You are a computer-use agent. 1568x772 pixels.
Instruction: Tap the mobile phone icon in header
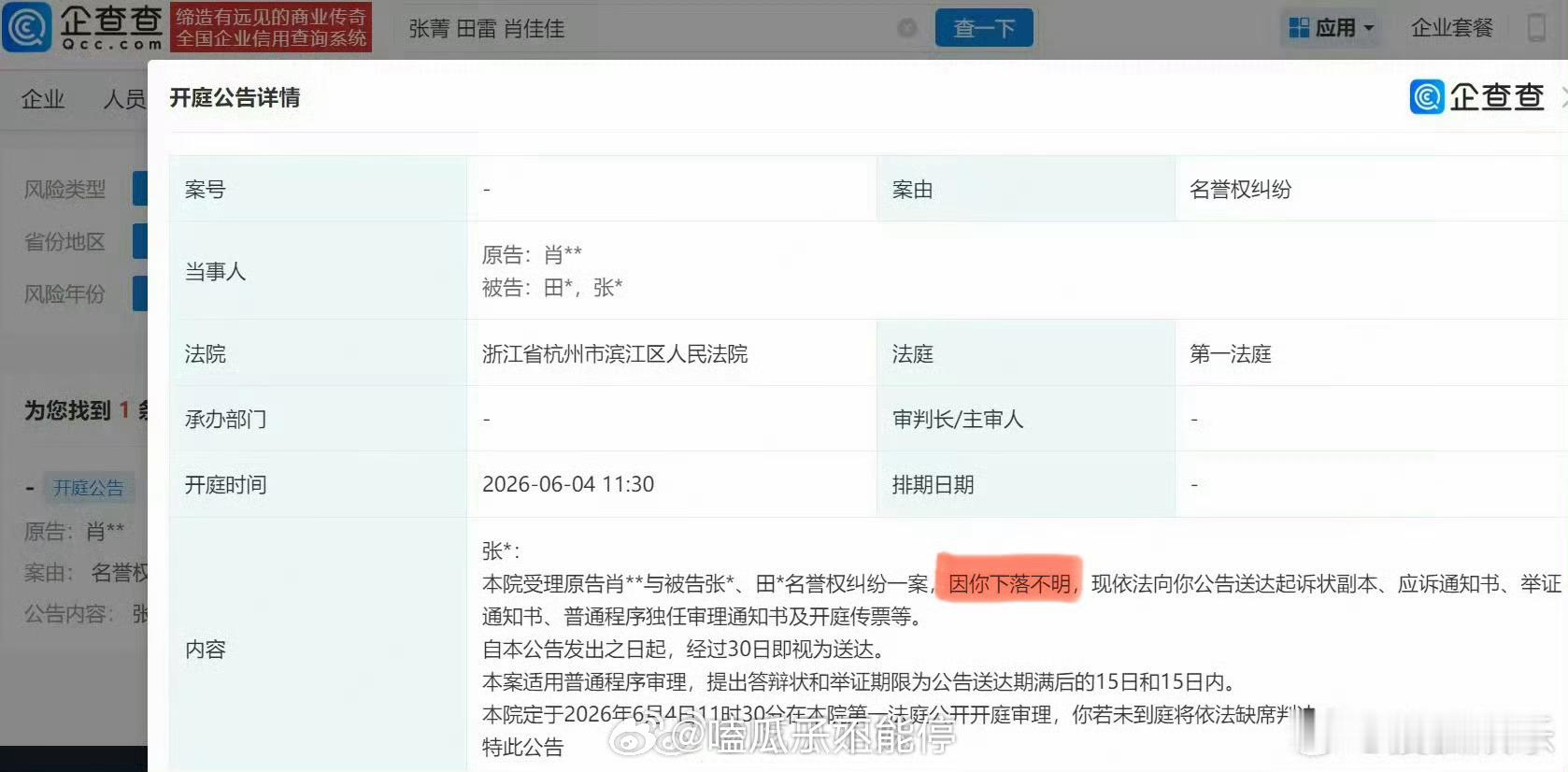(1536, 27)
